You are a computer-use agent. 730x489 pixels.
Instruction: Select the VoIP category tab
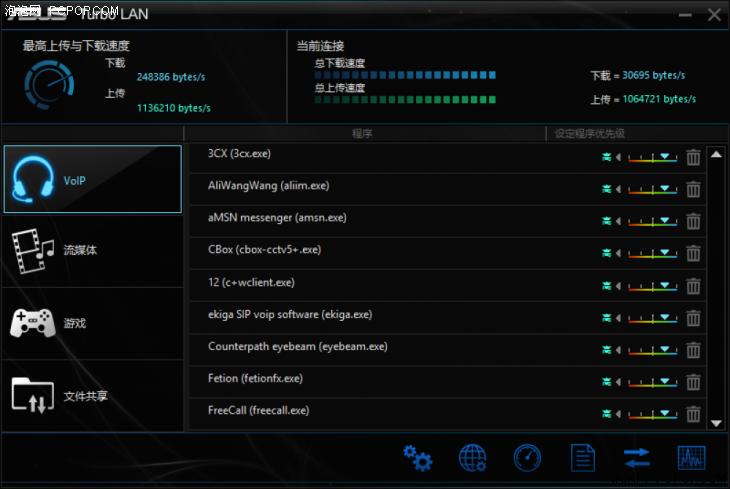(x=92, y=179)
